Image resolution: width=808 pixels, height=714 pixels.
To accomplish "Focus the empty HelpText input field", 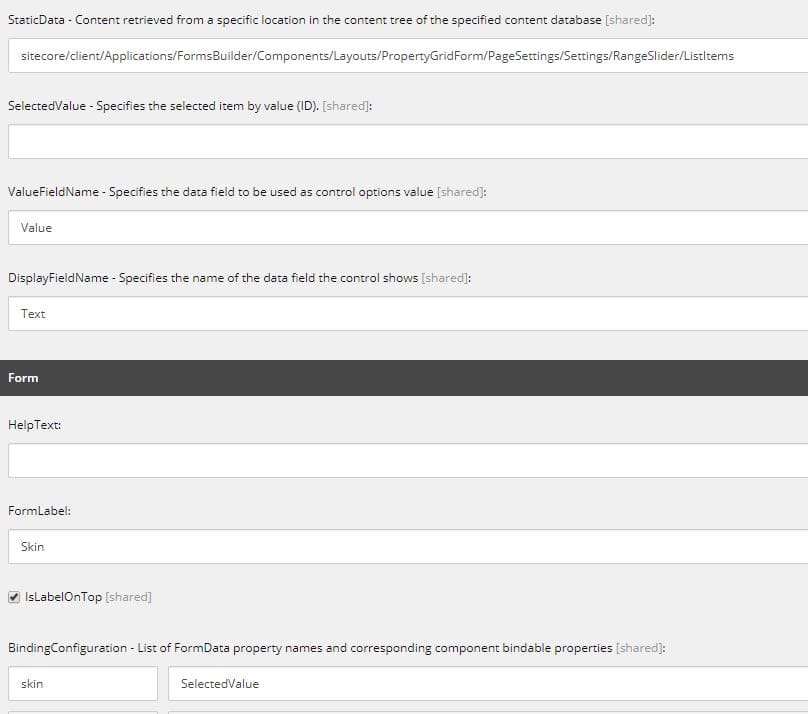I will [x=408, y=461].
